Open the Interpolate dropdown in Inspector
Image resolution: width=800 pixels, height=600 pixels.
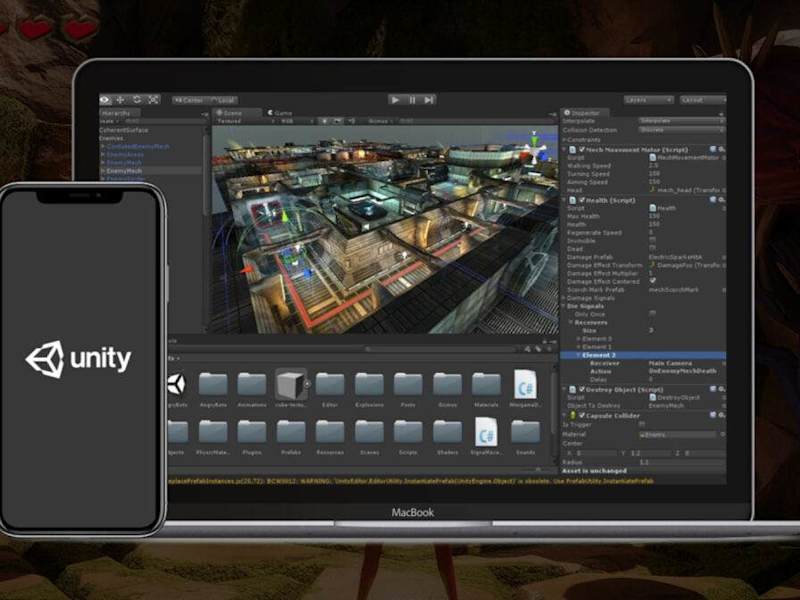pos(682,121)
